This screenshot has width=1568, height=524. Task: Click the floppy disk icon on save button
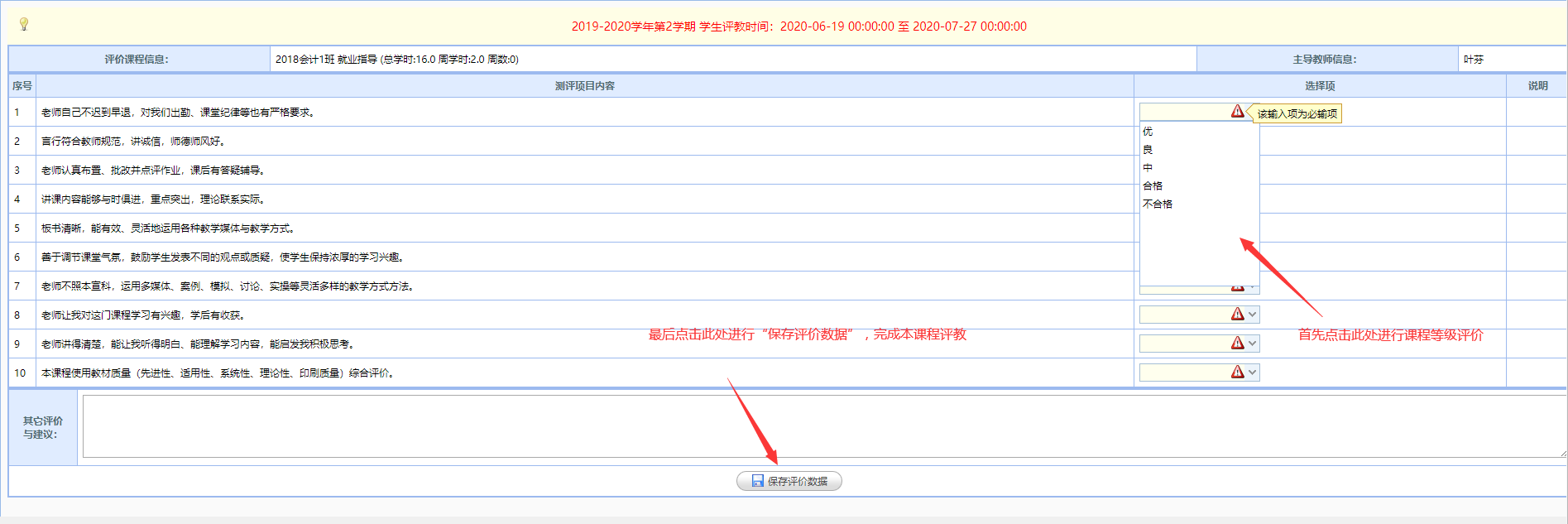[x=757, y=481]
